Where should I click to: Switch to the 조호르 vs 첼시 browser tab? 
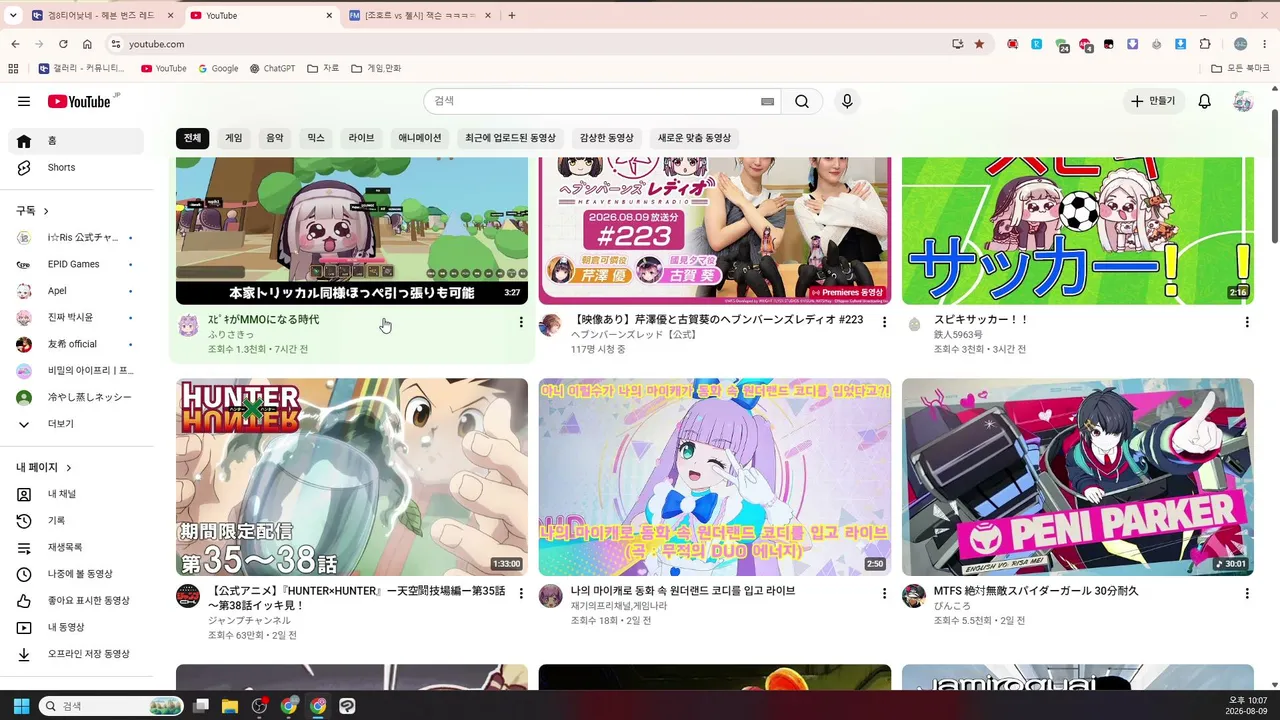tap(421, 15)
